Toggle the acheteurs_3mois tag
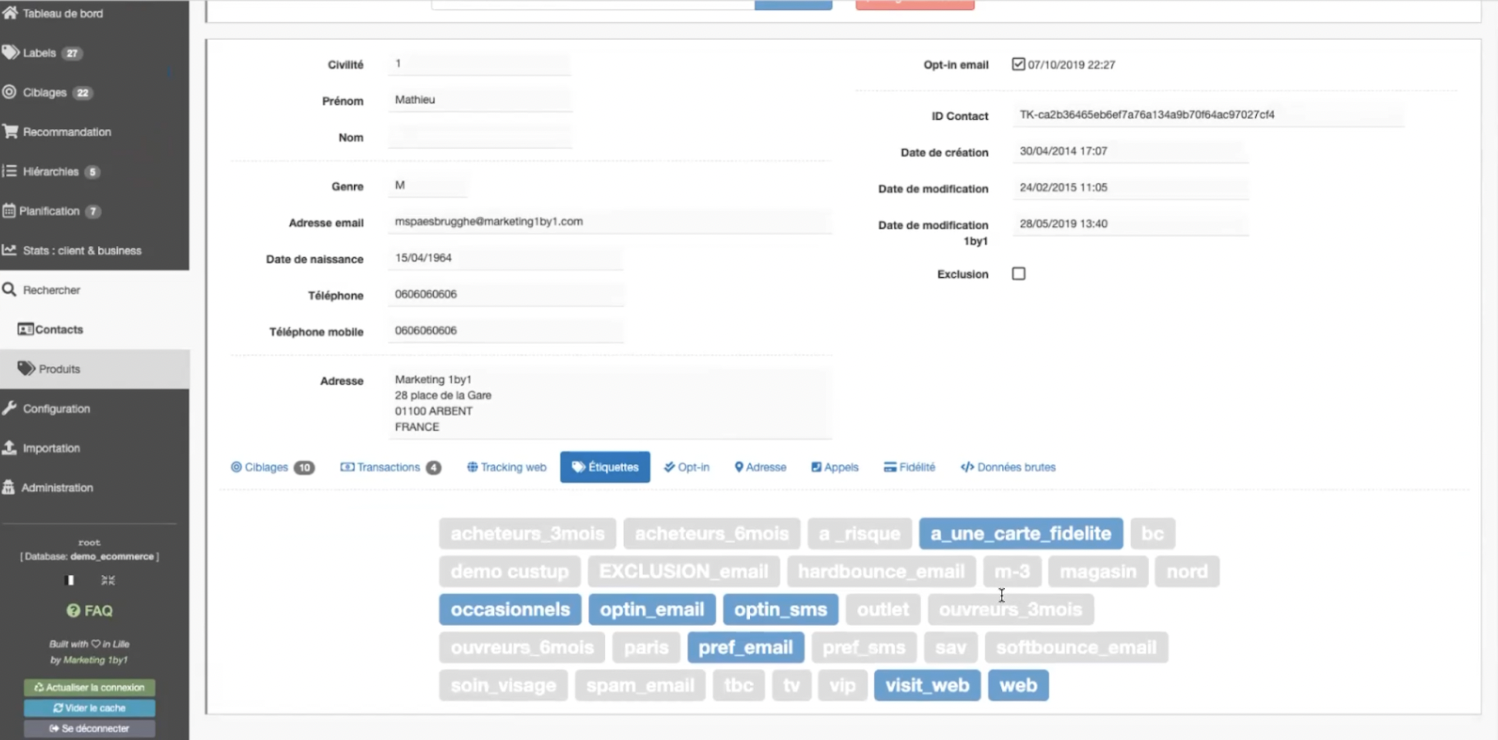 click(527, 533)
